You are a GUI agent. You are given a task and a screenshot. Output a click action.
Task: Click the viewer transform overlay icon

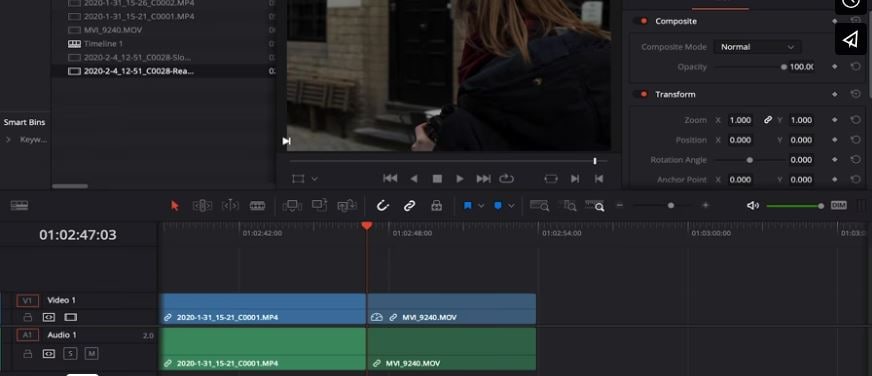click(299, 179)
